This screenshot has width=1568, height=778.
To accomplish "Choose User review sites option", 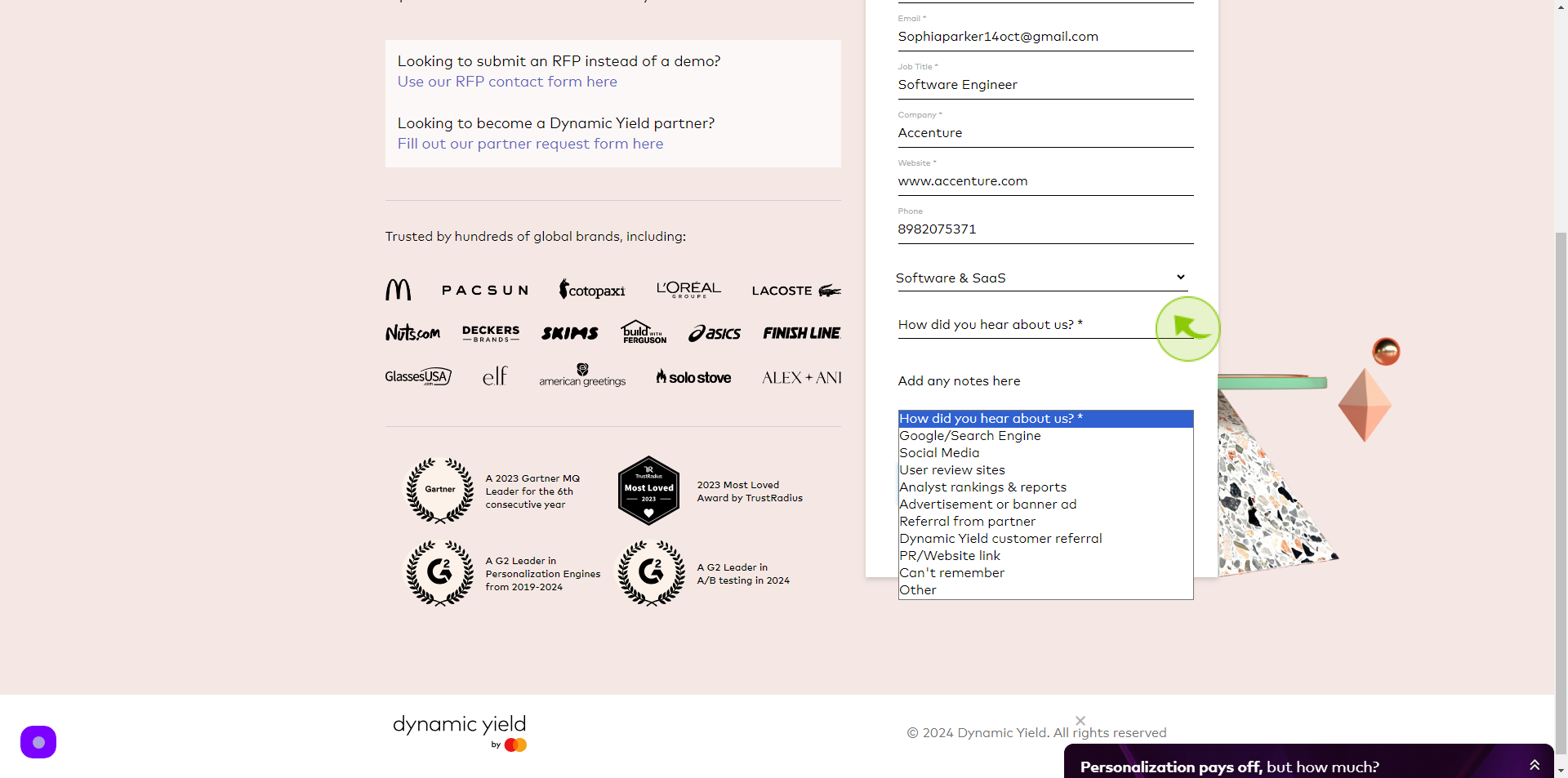I will coord(1045,470).
